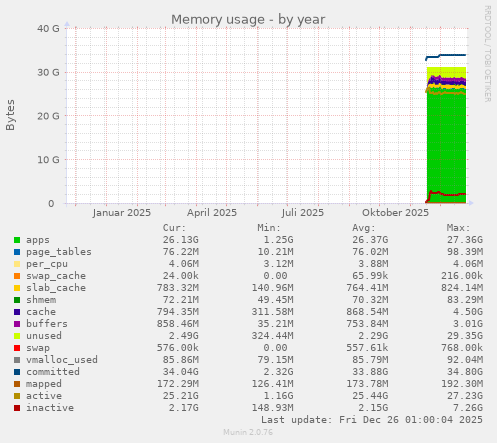Click the swap red legend swatch

[17, 348]
